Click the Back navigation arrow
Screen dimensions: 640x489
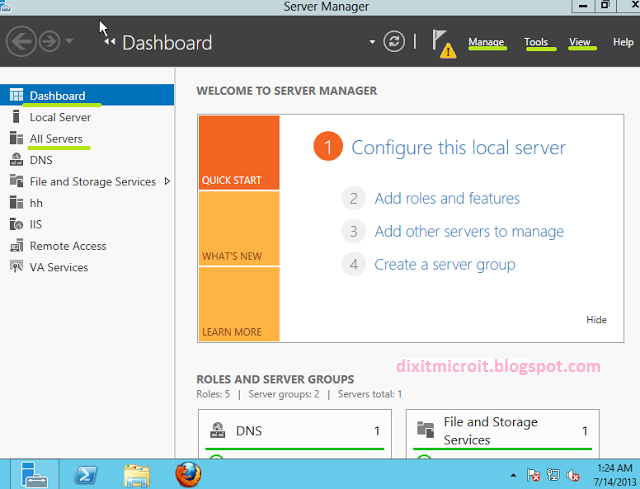(21, 41)
